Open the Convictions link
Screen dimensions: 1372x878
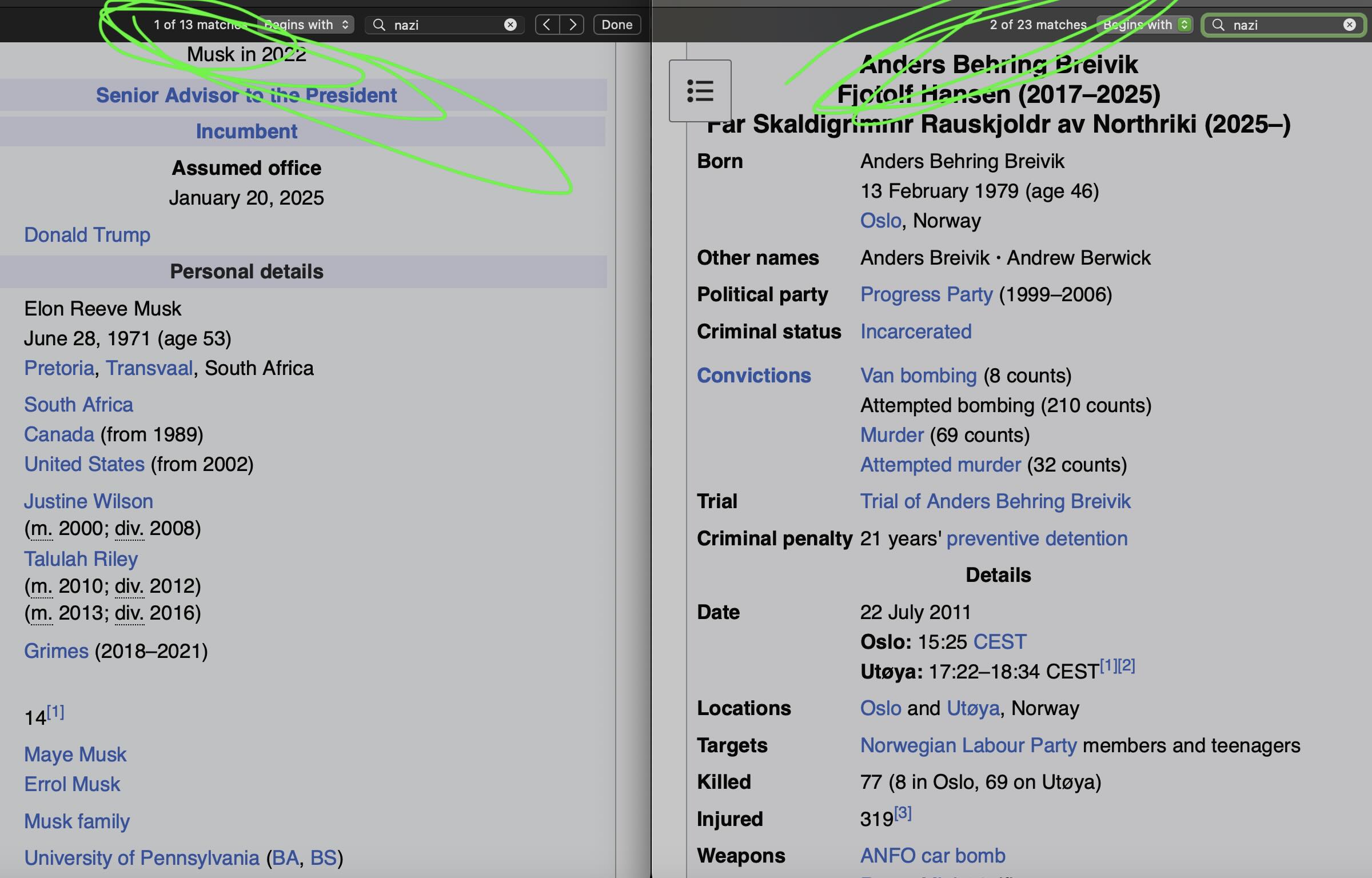pos(754,376)
